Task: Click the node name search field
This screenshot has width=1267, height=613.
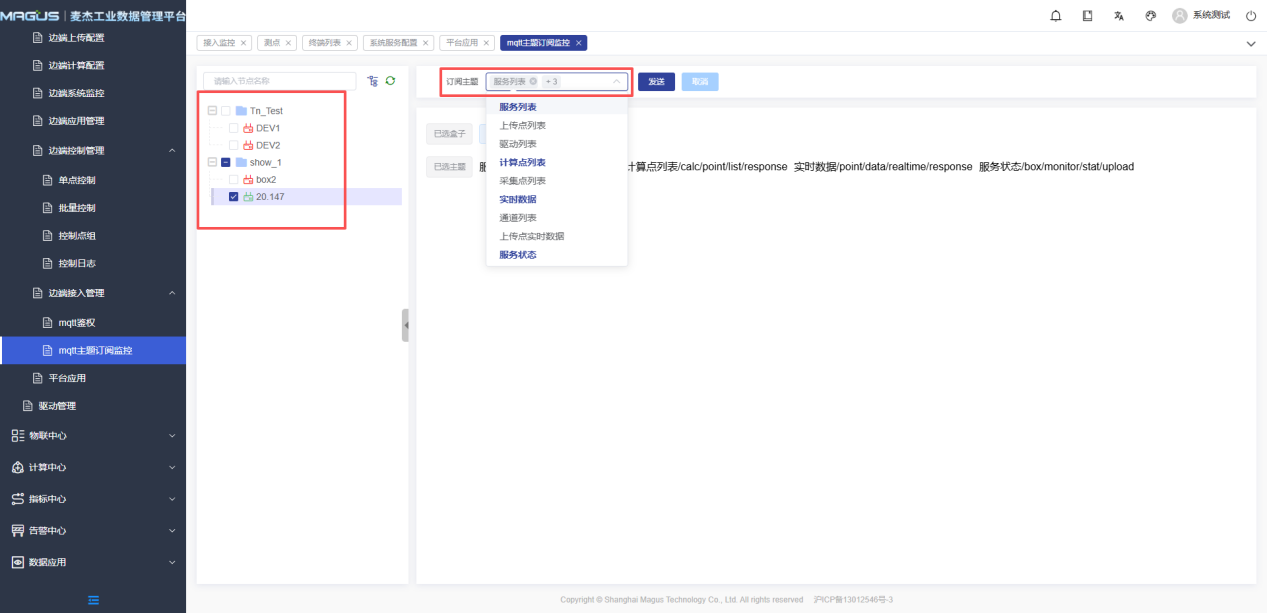Action: [x=279, y=81]
